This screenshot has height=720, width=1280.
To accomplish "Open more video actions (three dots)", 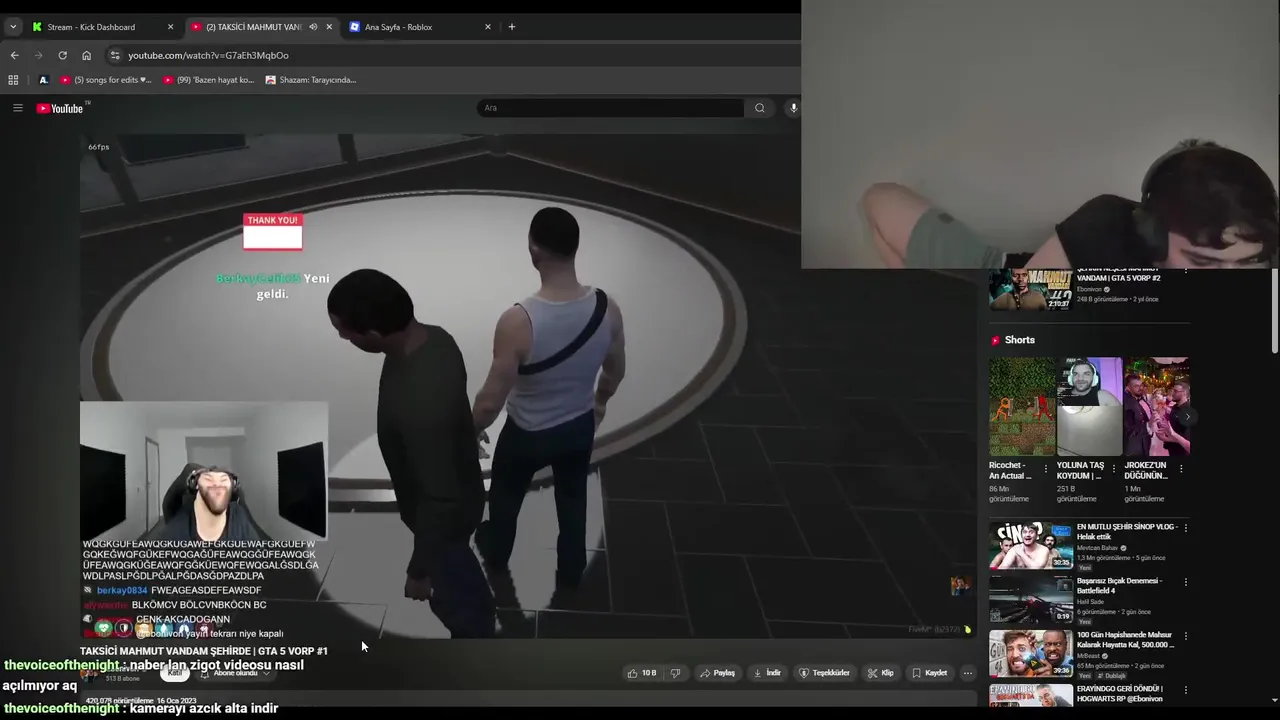I will 967,673.
